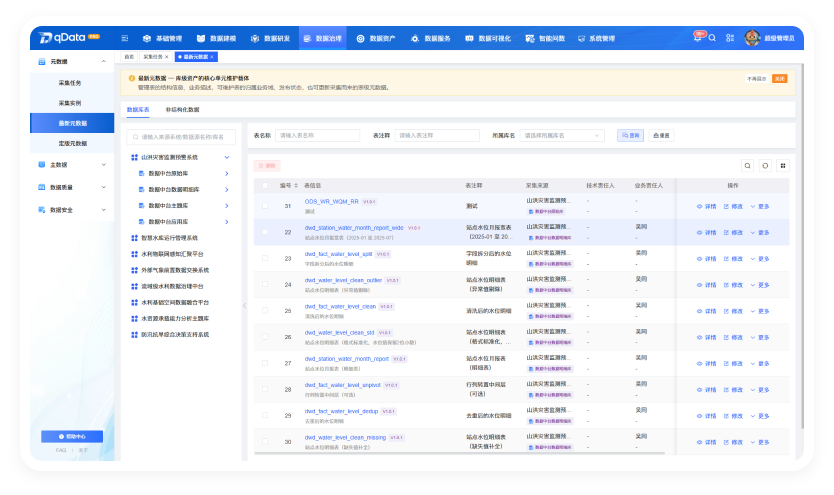Check the row 22 checkbox
The width and height of the screenshot is (834, 495).
pos(265,232)
